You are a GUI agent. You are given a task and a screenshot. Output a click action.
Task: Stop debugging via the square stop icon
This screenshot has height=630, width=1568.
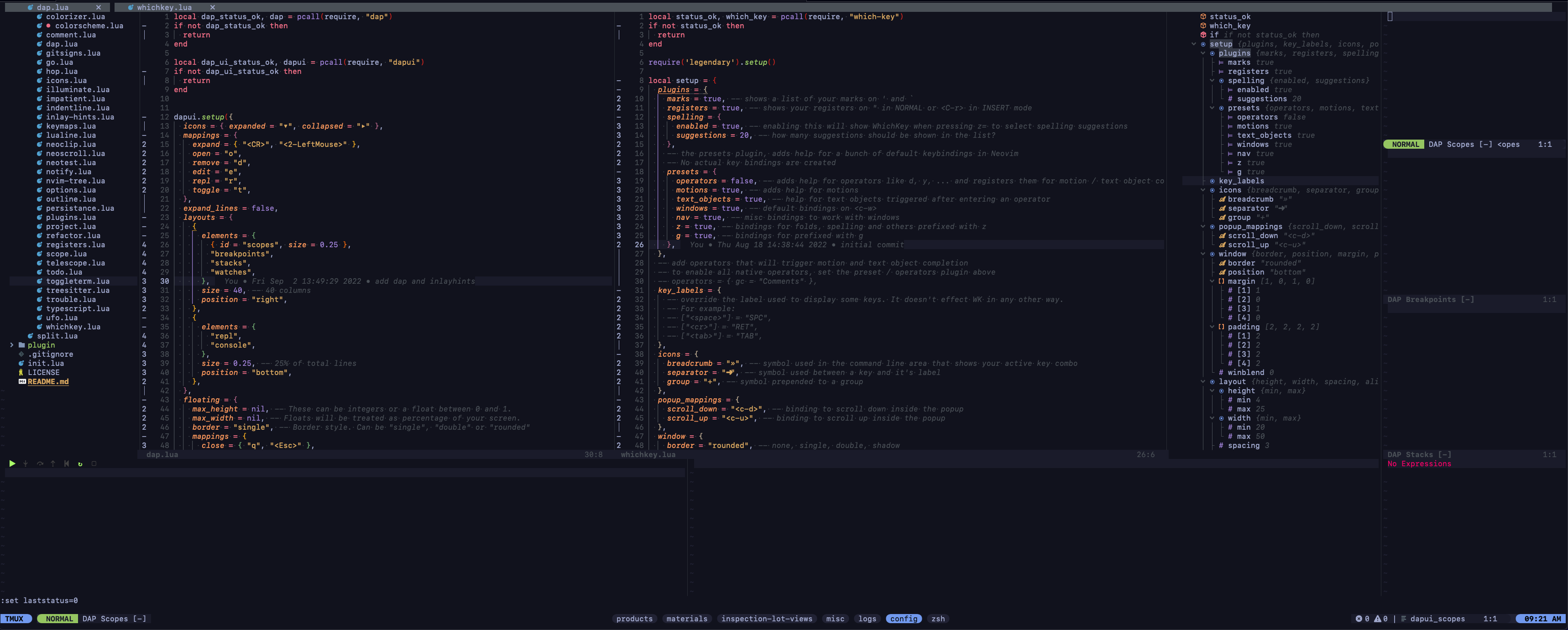point(93,463)
